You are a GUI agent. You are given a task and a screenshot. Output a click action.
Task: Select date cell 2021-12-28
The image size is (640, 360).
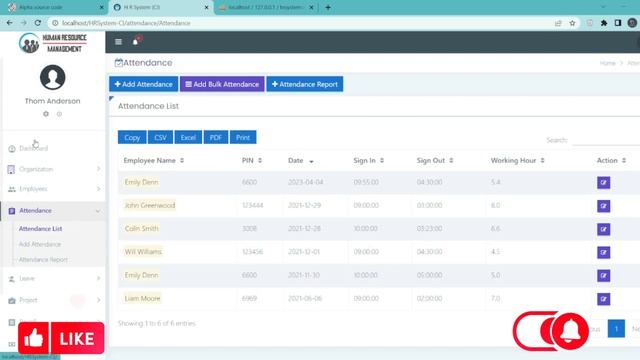pyautogui.click(x=304, y=229)
